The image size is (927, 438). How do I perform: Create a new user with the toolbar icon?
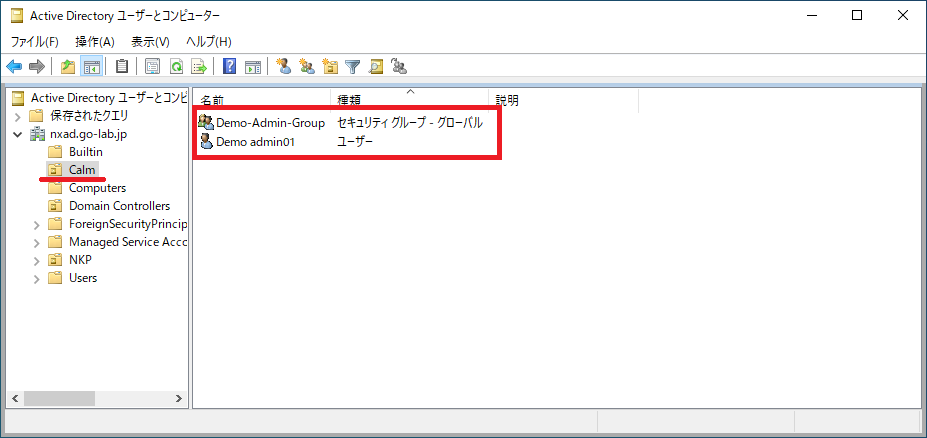(284, 67)
